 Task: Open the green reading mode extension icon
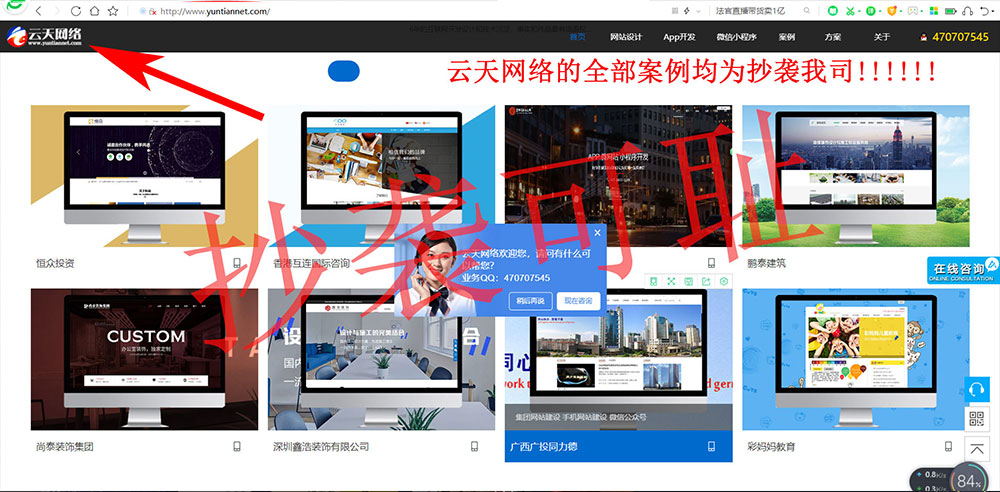pyautogui.click(x=832, y=11)
